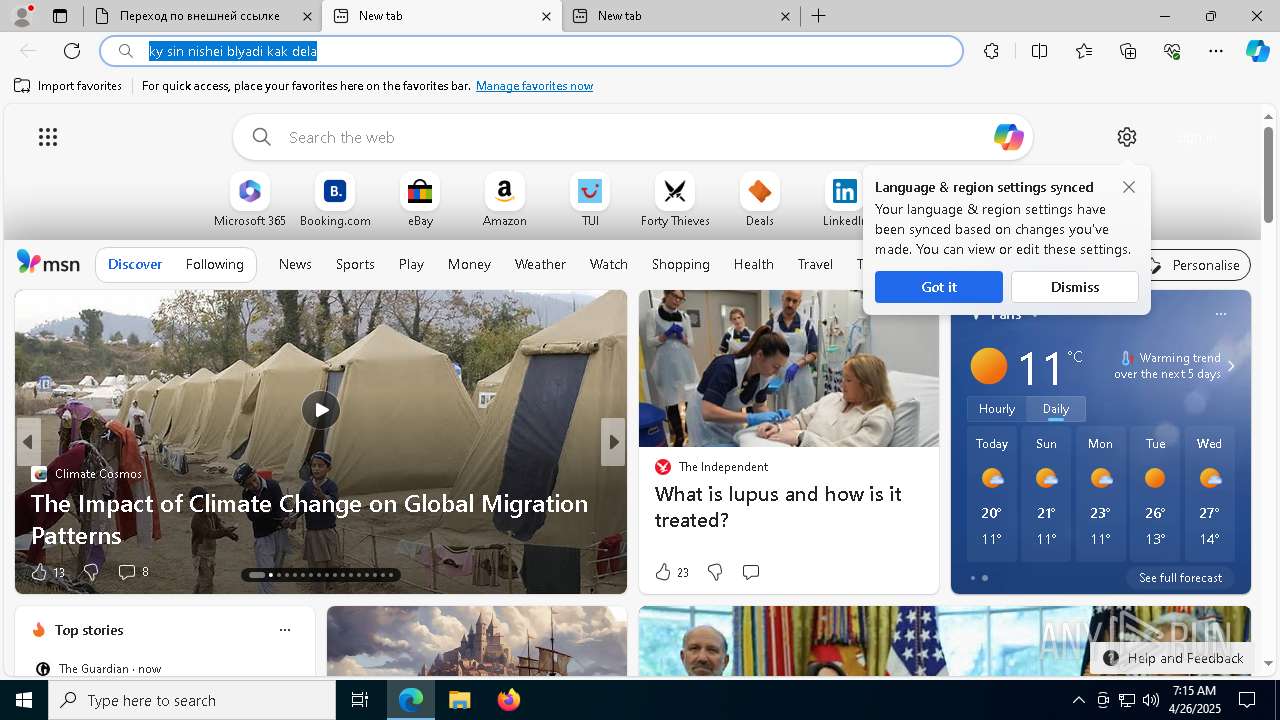This screenshot has height=720, width=1280.
Task: Focus the Search the web field
Action: pyautogui.click(x=632, y=137)
